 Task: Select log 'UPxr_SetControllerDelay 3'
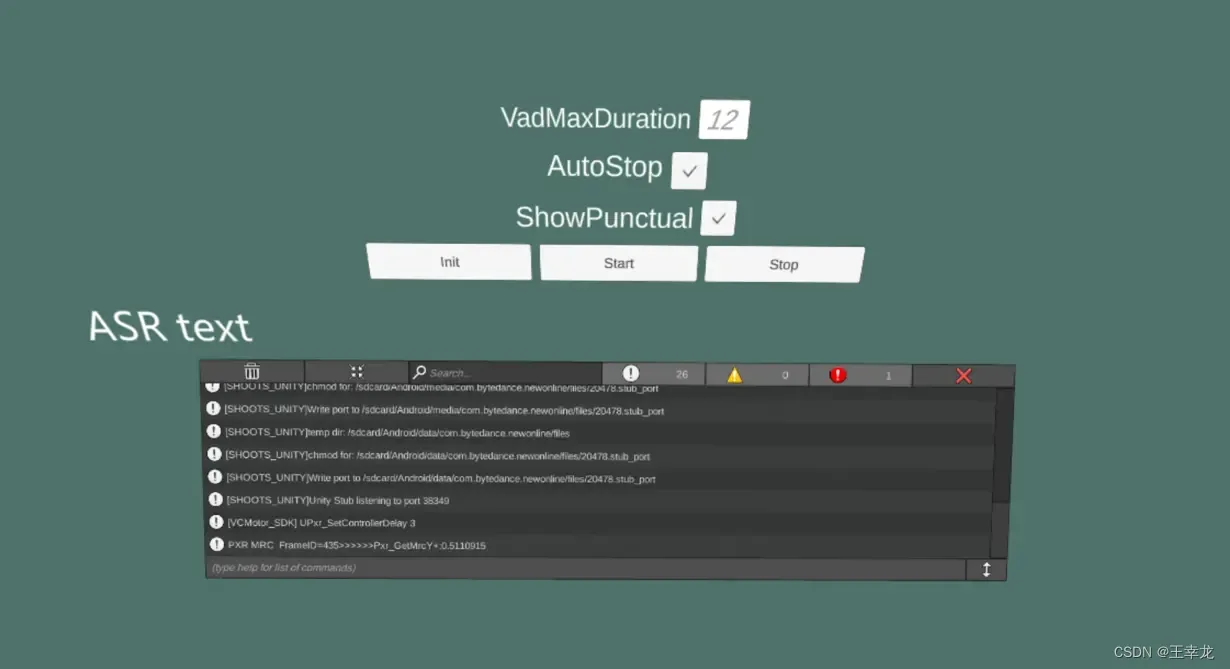point(600,522)
